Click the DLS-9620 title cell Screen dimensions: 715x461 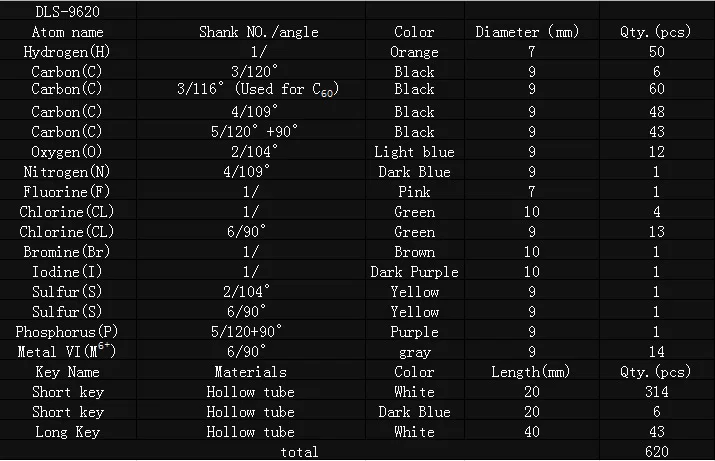coord(68,12)
